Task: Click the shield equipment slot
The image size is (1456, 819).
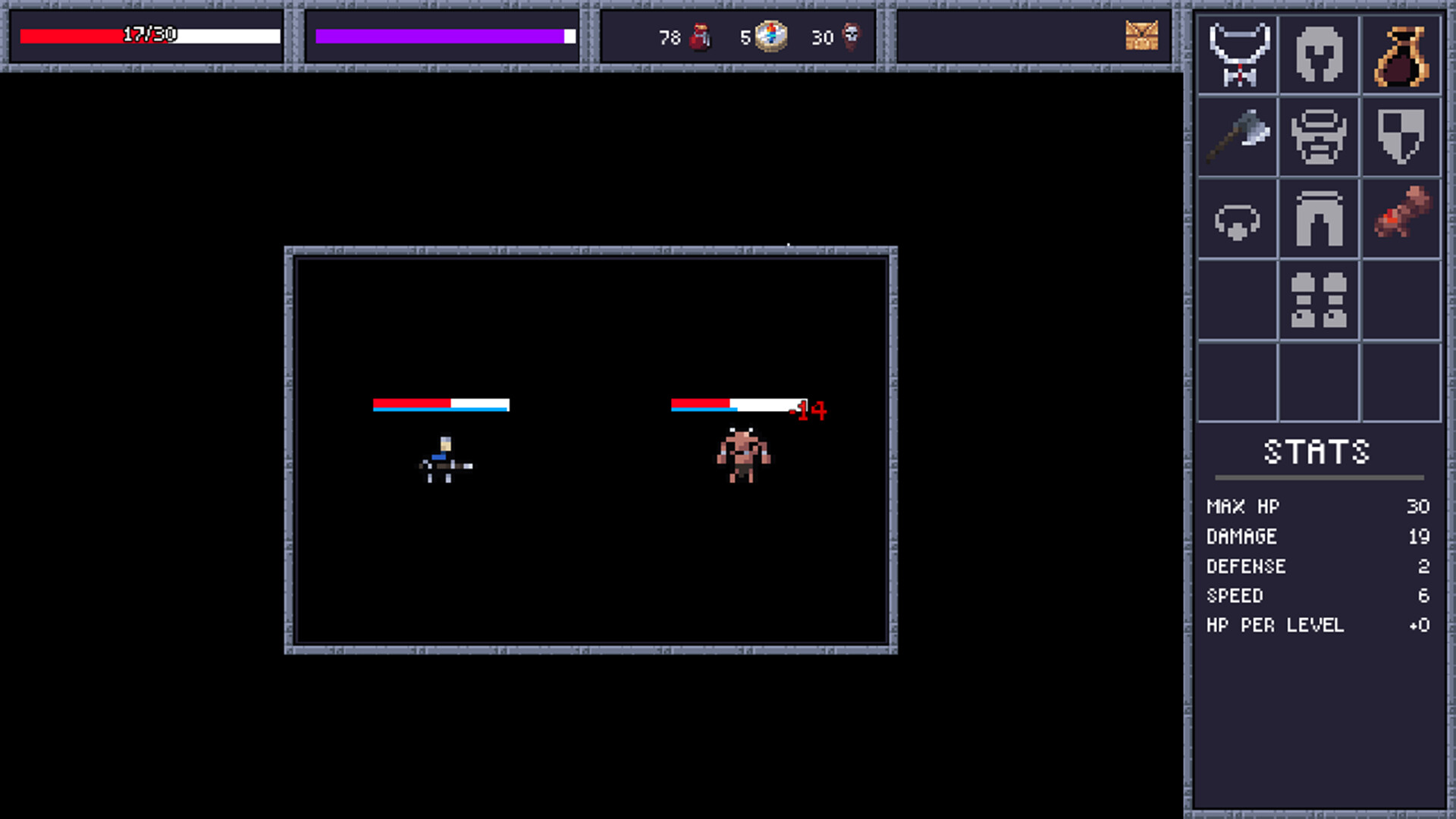Action: pyautogui.click(x=1401, y=138)
